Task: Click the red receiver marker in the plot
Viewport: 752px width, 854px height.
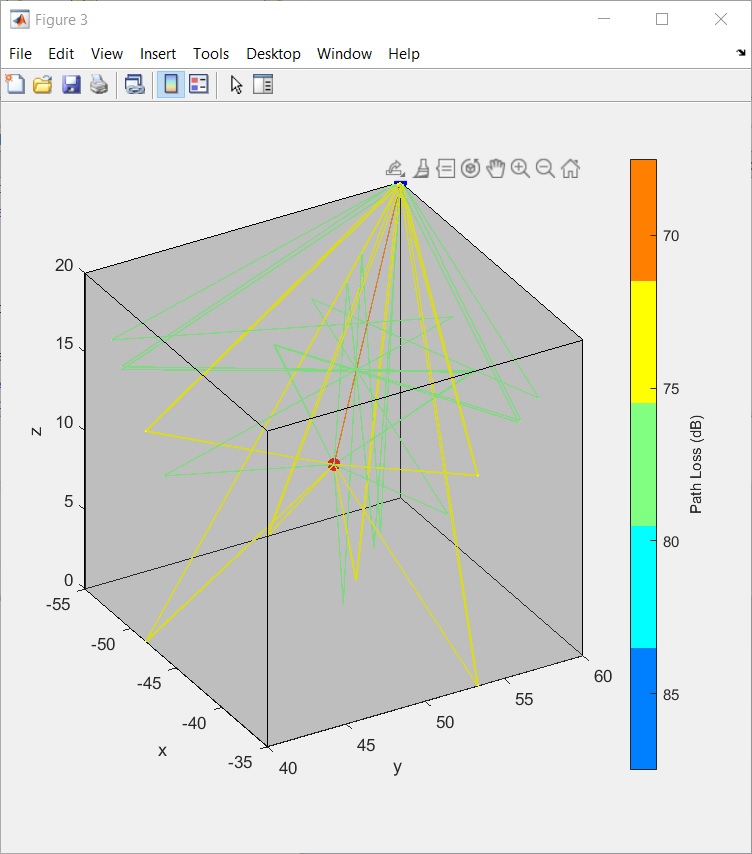Action: pyautogui.click(x=334, y=464)
